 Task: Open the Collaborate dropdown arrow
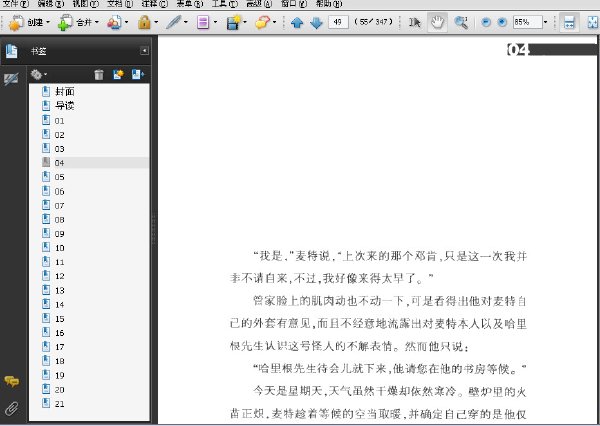point(126,23)
